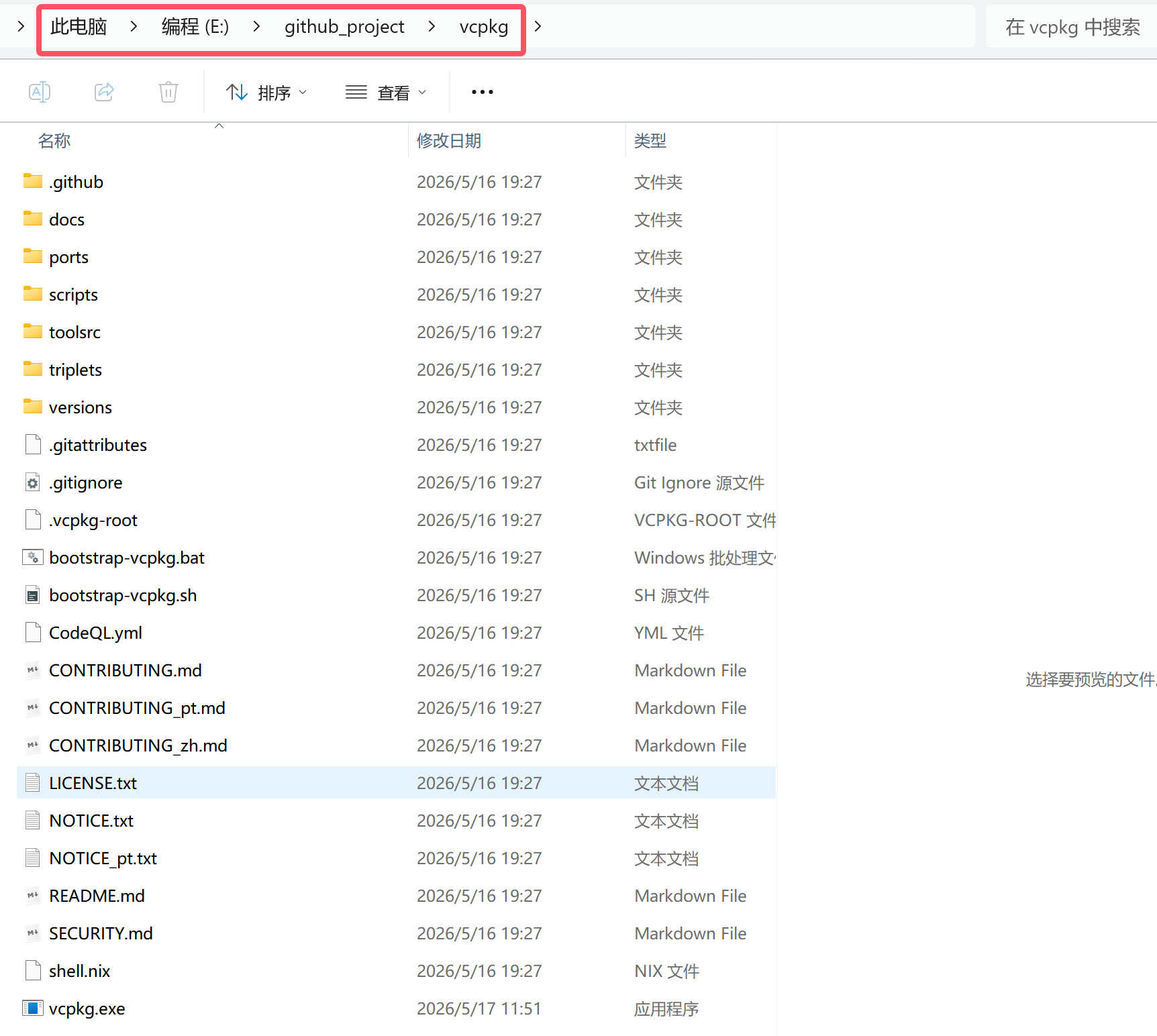
Task: Select the SECURITY.md file name
Action: [101, 933]
